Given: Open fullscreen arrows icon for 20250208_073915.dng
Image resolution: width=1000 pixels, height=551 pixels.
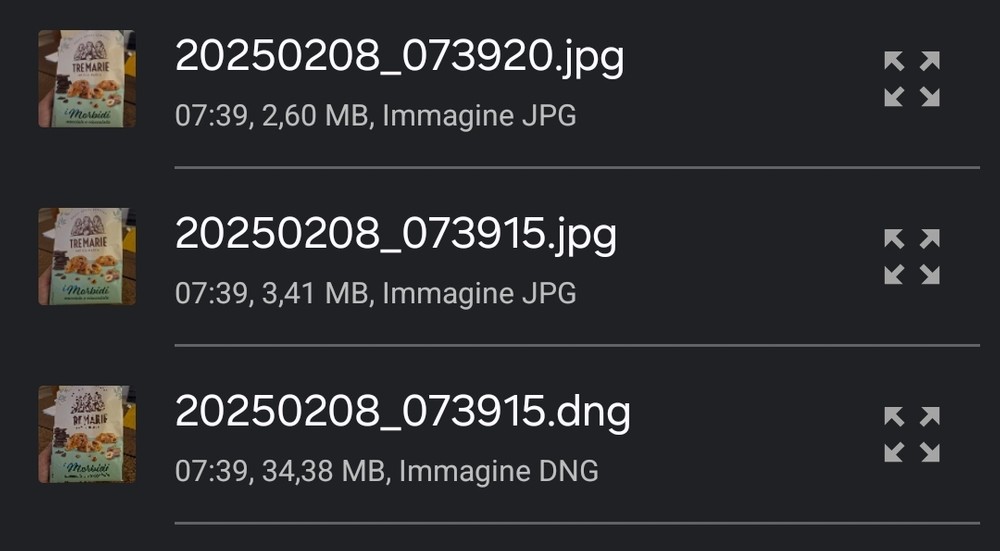Looking at the screenshot, I should click(912, 434).
